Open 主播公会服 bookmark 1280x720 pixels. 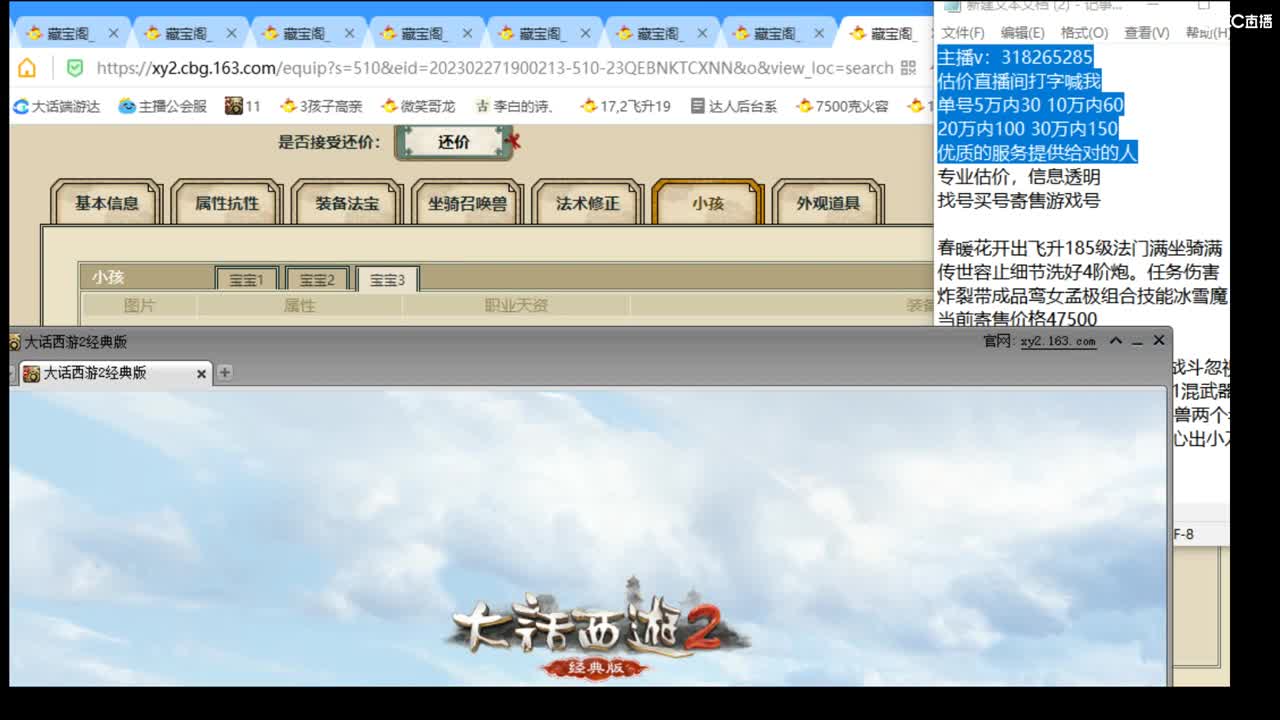coord(163,106)
